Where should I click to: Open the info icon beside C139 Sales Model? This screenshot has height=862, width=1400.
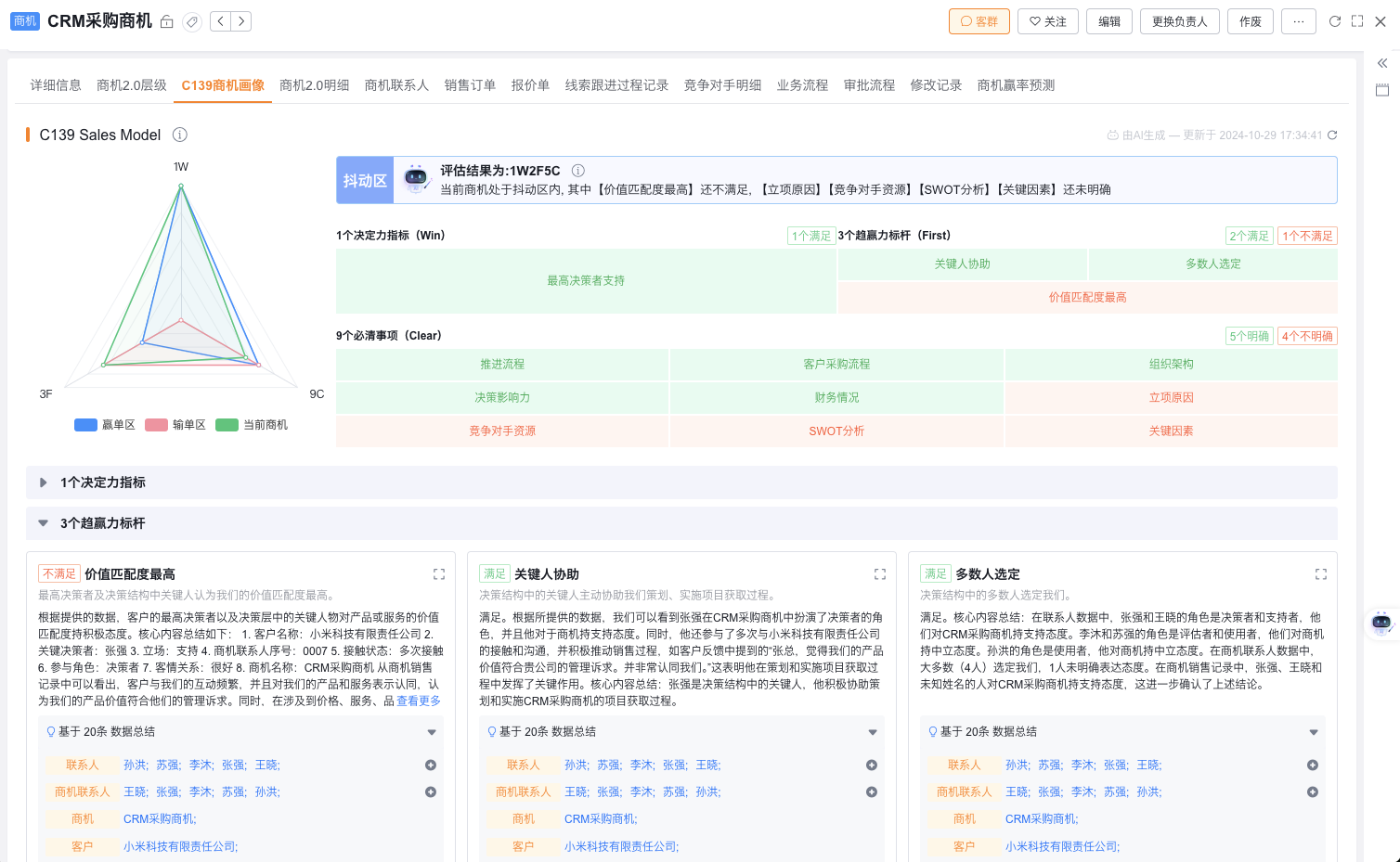click(x=179, y=135)
